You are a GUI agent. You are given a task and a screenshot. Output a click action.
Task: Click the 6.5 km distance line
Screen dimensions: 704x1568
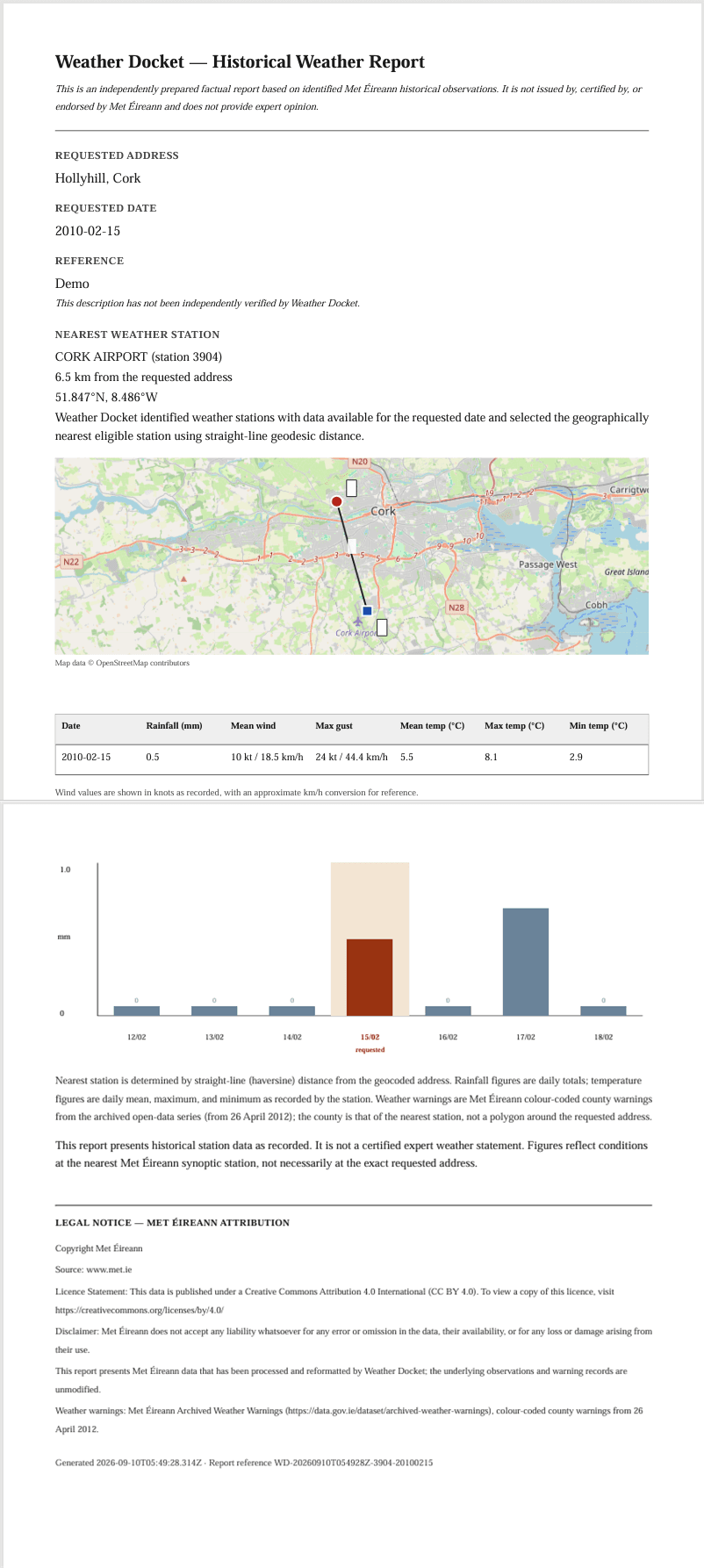(x=144, y=377)
